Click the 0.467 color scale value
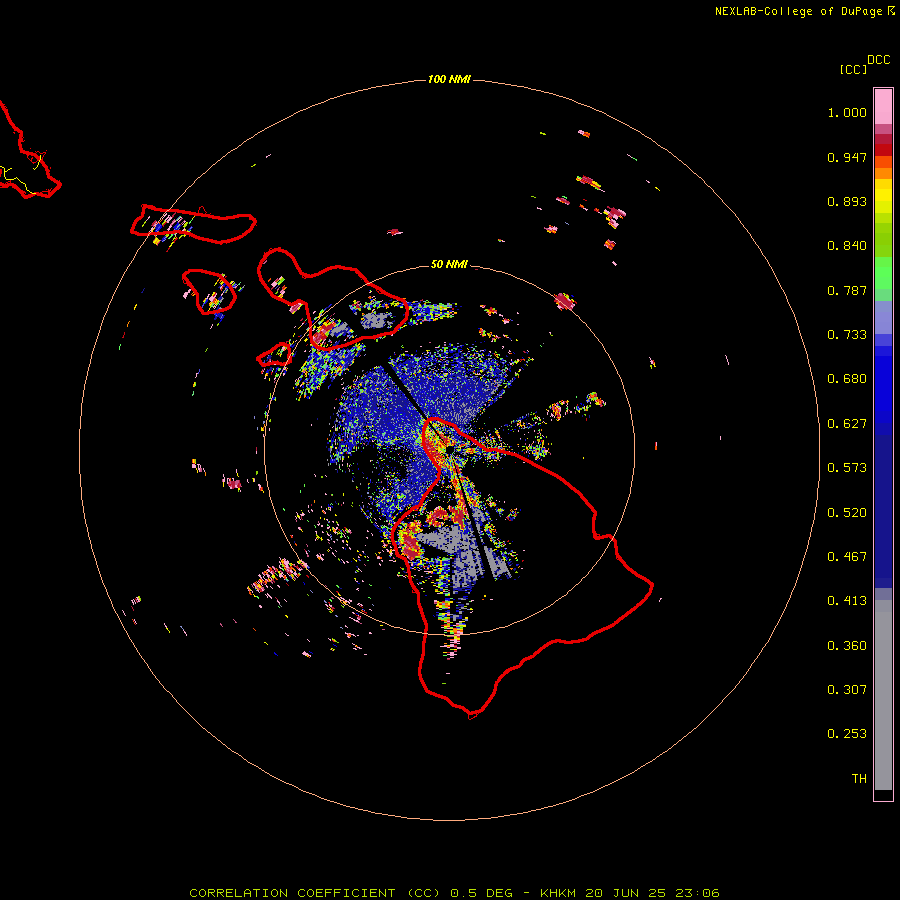Viewport: 900px width, 900px height. [x=847, y=557]
